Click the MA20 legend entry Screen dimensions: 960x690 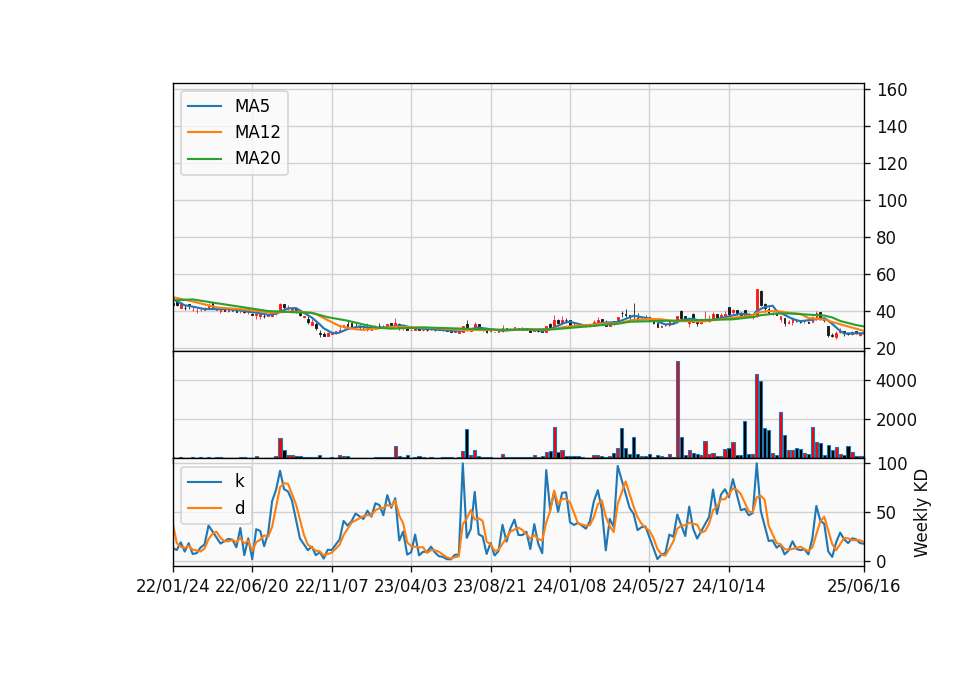point(234,158)
